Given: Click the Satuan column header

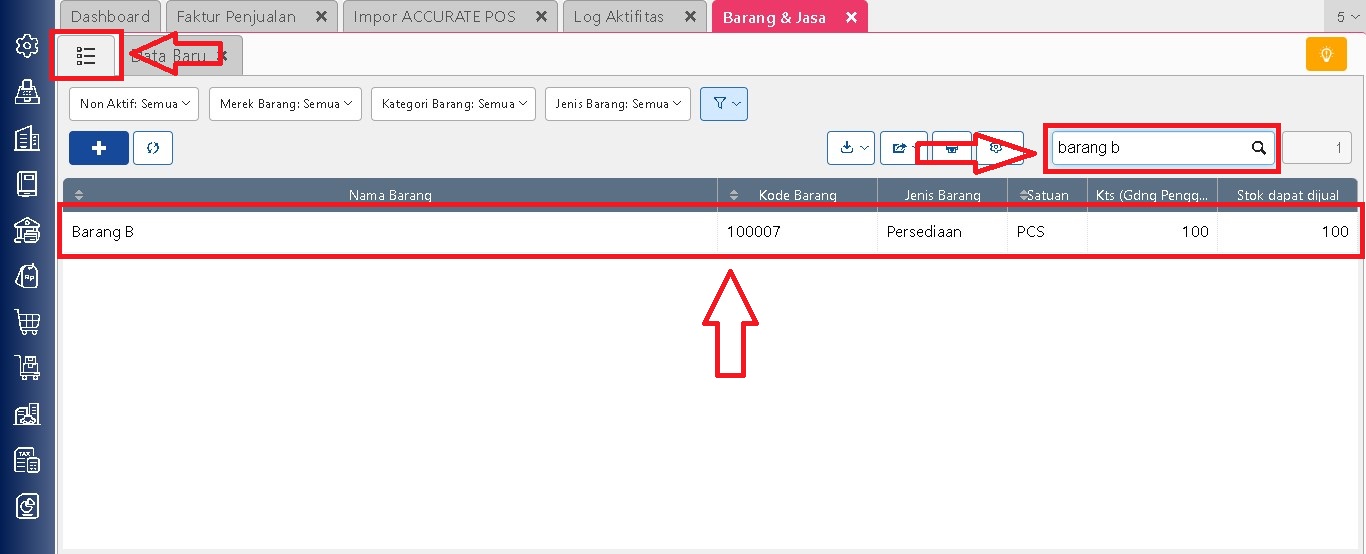Looking at the screenshot, I should [x=1047, y=195].
